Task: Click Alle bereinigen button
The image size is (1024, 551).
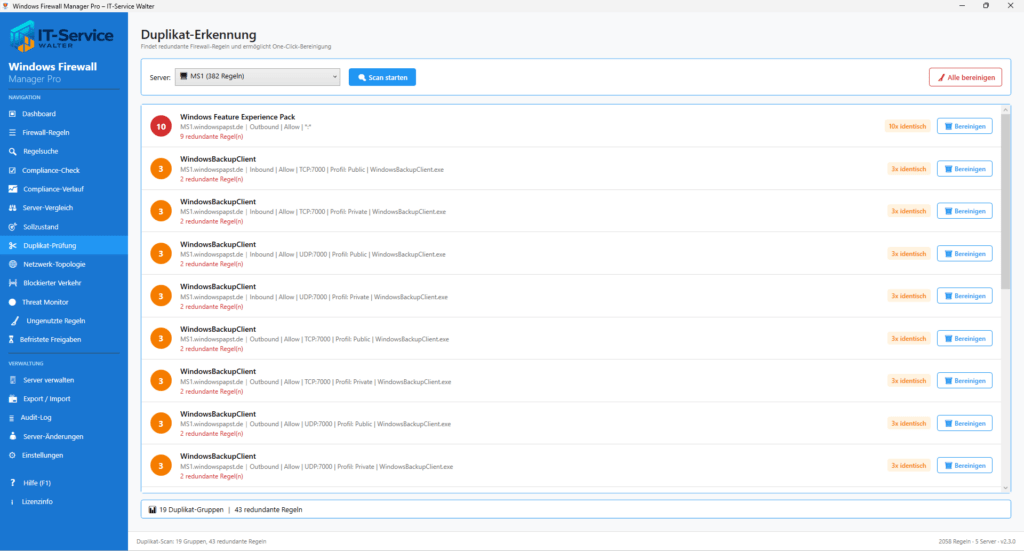Action: tap(965, 77)
